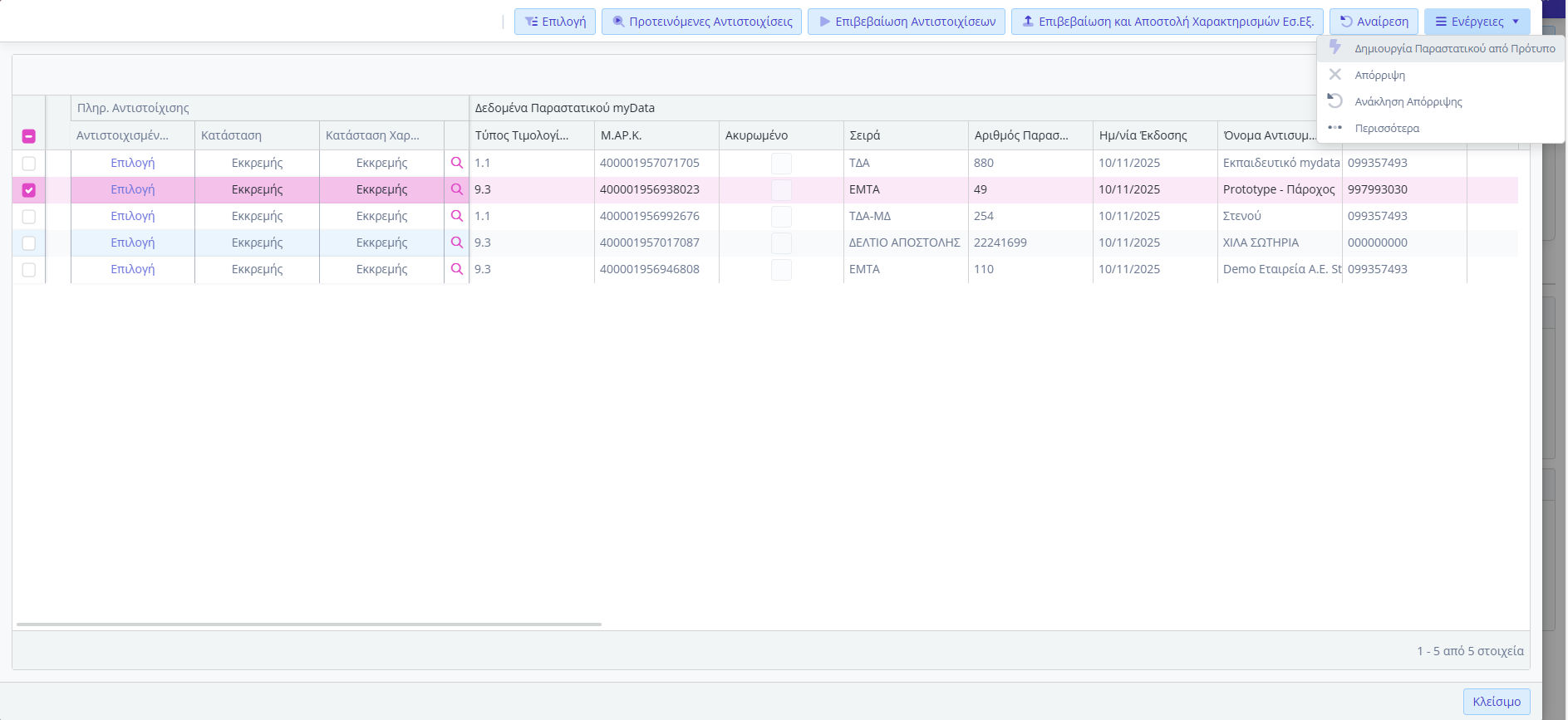1568x720 pixels.
Task: Click magnifier icon for document 400001956938023
Action: [456, 189]
